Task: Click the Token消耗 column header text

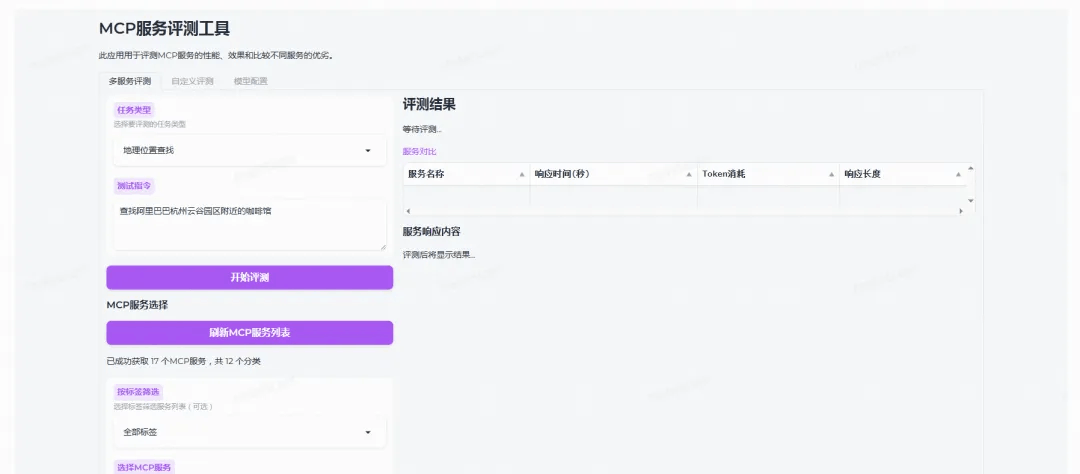Action: (x=723, y=174)
